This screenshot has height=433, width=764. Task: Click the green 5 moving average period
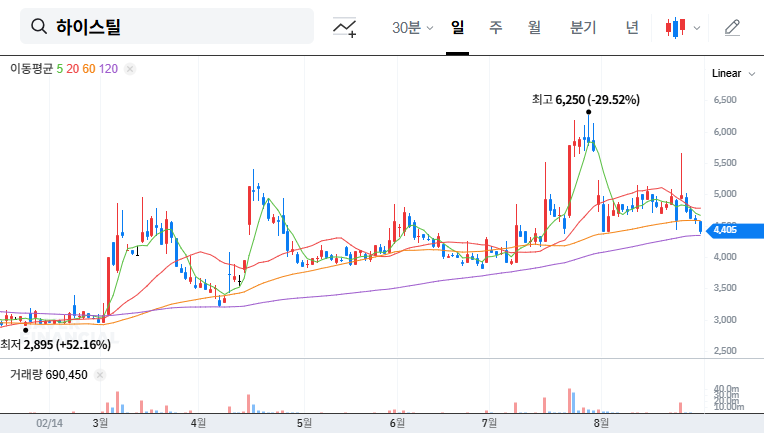click(59, 69)
